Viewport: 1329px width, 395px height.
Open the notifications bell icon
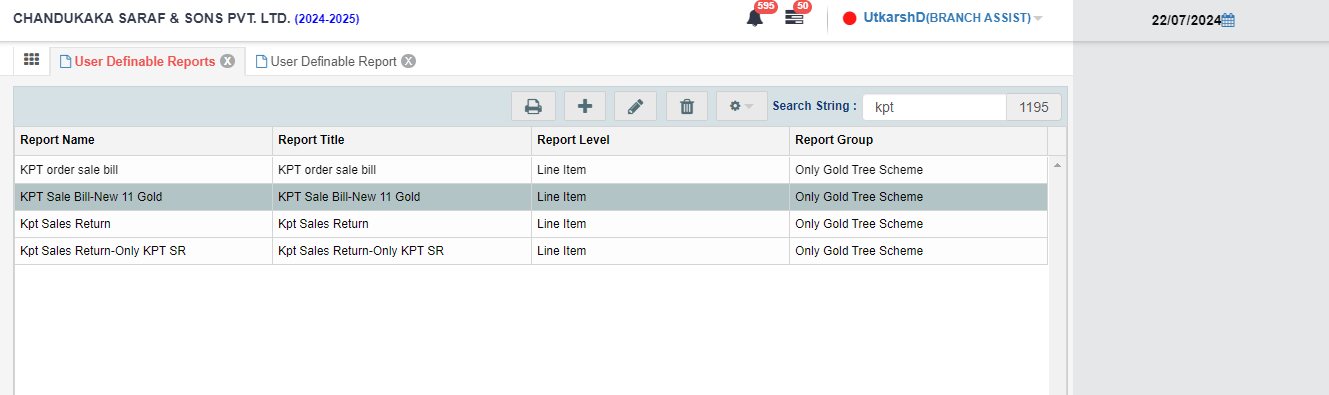[755, 18]
